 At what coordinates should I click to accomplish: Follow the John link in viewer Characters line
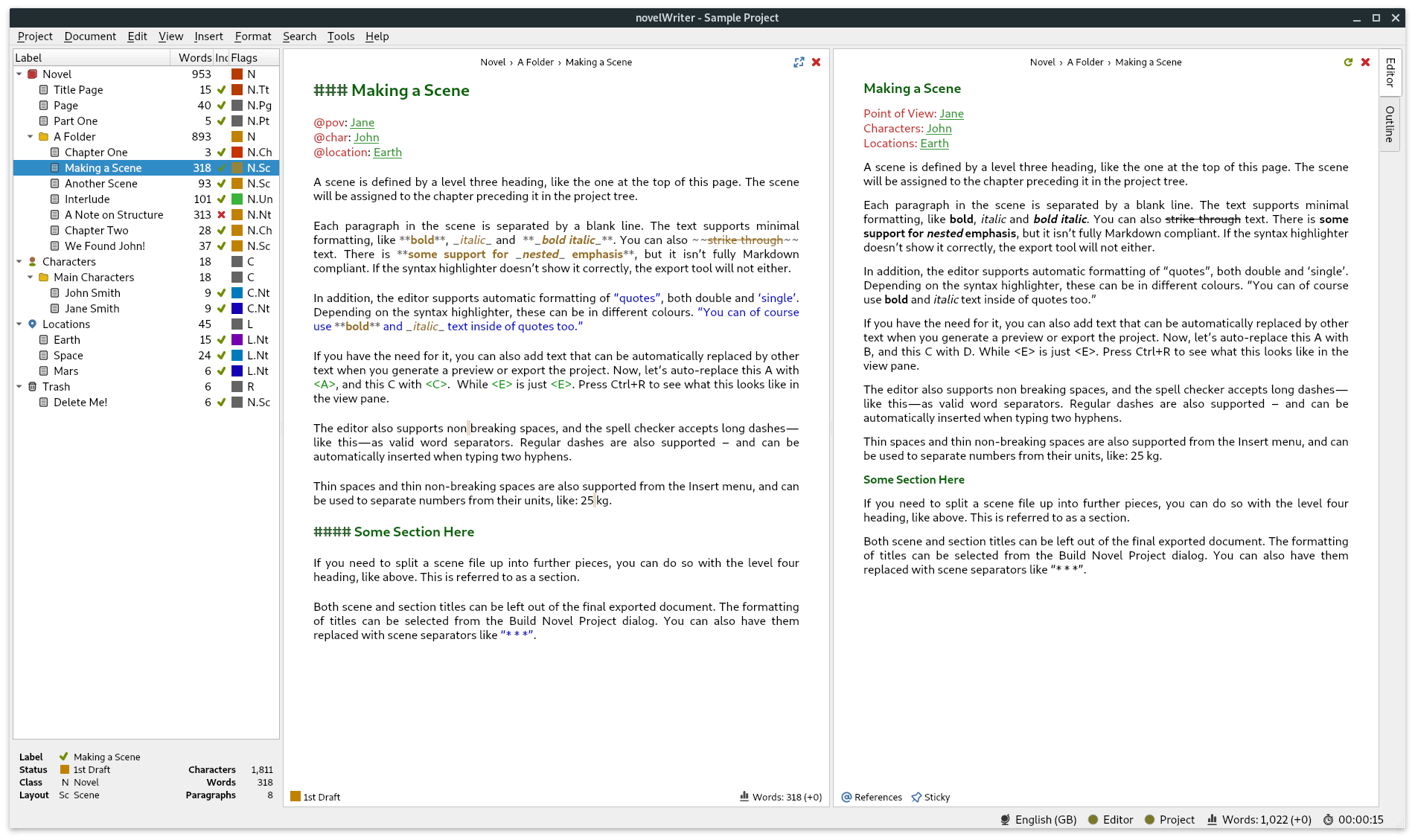click(939, 129)
